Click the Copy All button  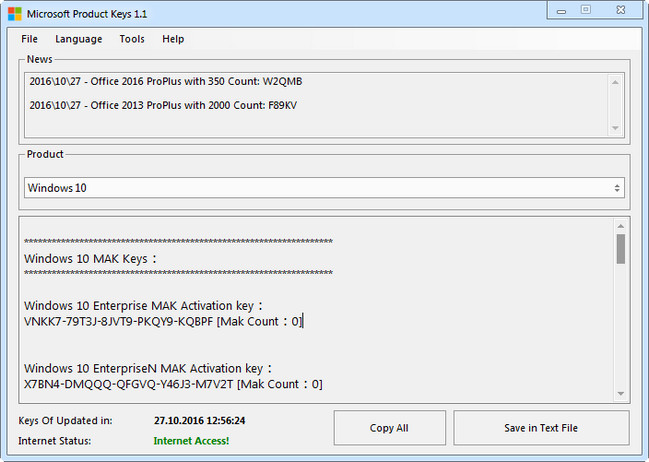point(389,428)
